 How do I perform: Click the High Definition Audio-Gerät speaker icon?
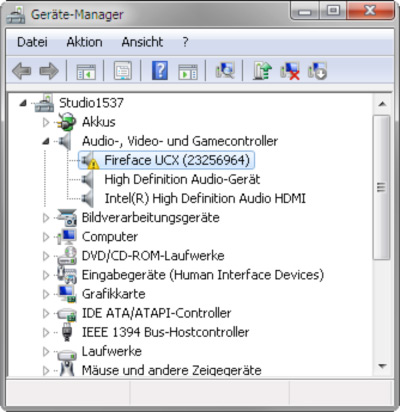87,179
